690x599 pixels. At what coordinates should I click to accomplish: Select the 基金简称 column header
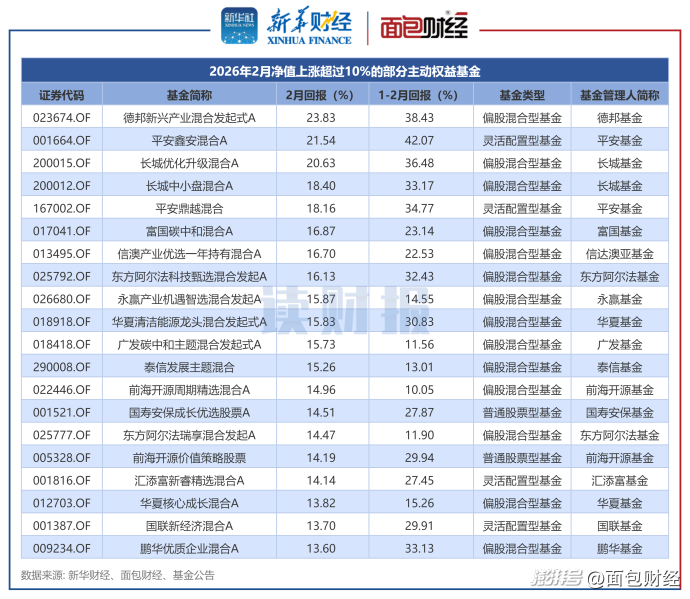pos(189,95)
